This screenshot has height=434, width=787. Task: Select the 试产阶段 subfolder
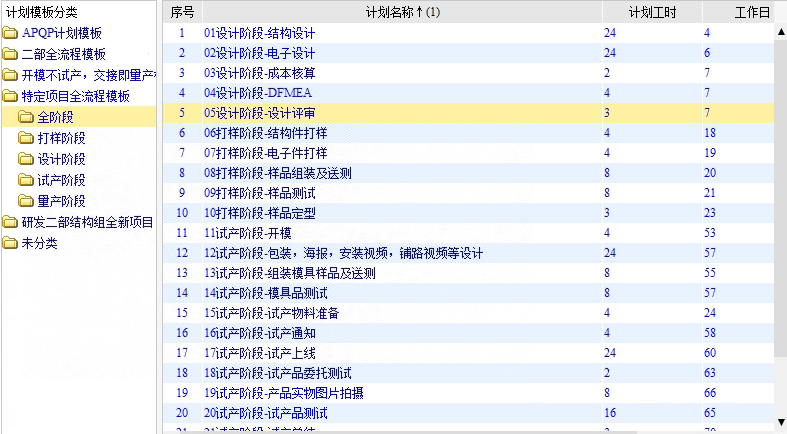[x=62, y=180]
